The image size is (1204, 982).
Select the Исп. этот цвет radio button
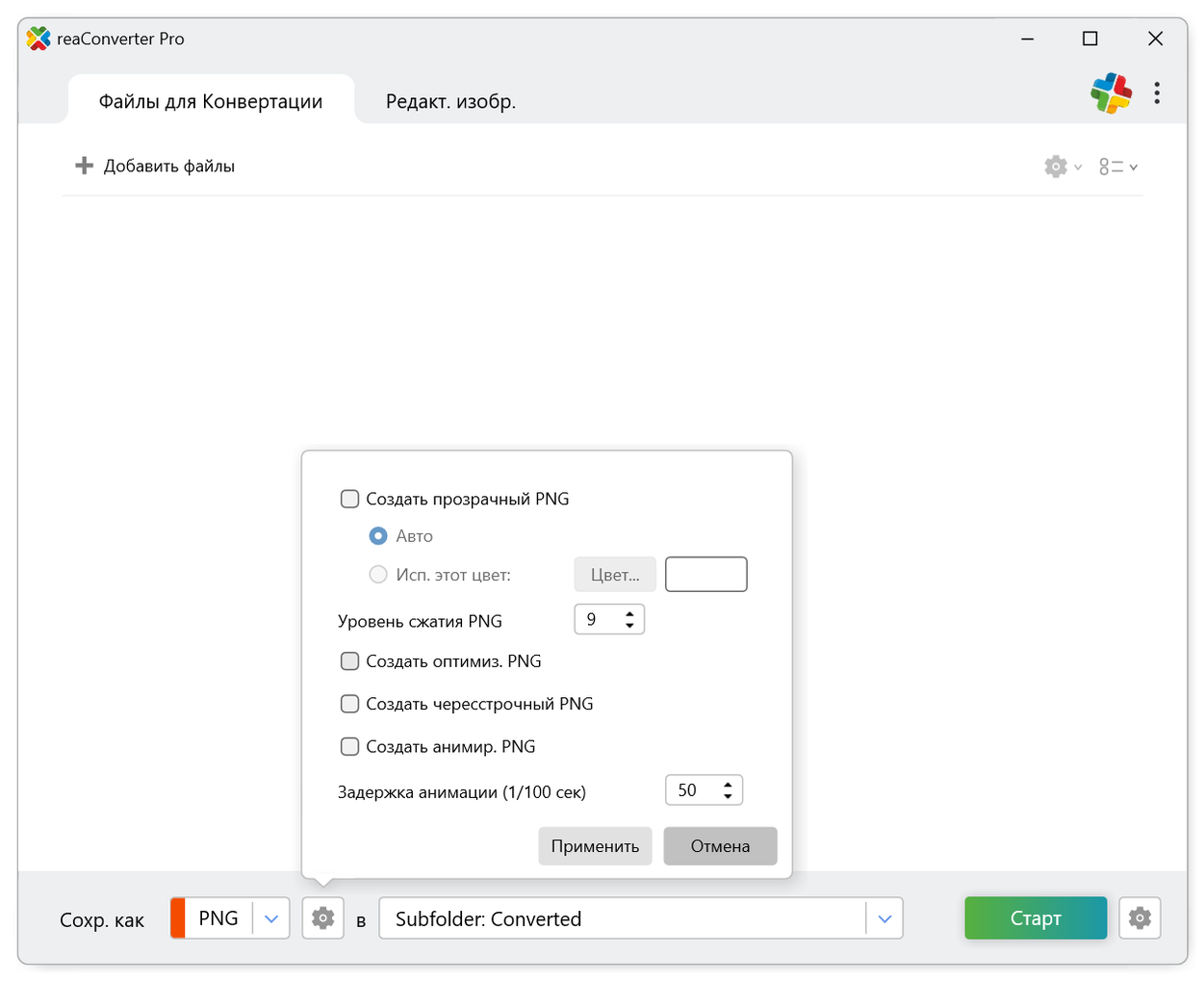(378, 575)
